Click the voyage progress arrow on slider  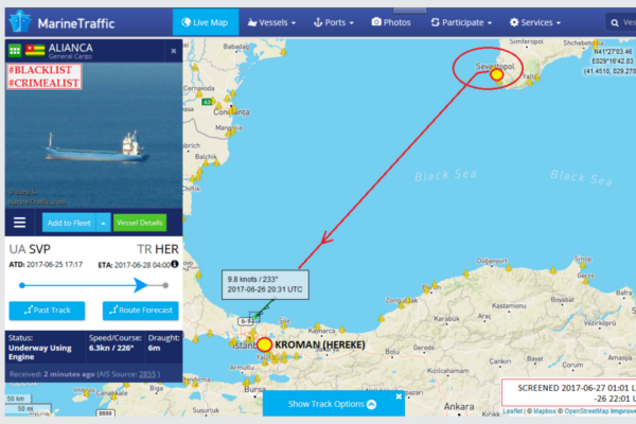(x=140, y=285)
